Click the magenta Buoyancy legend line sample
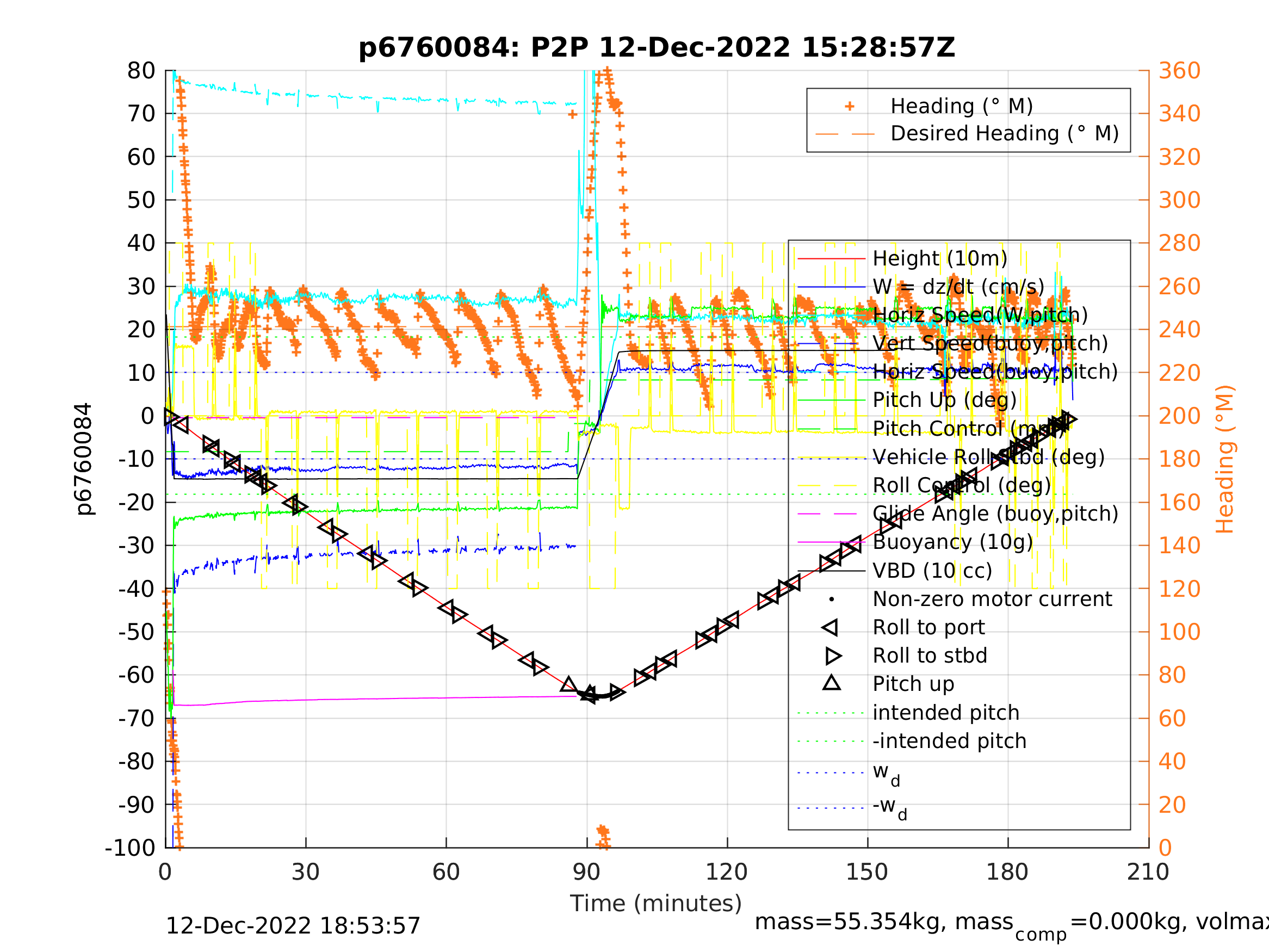The width and height of the screenshot is (1269, 952). (832, 542)
